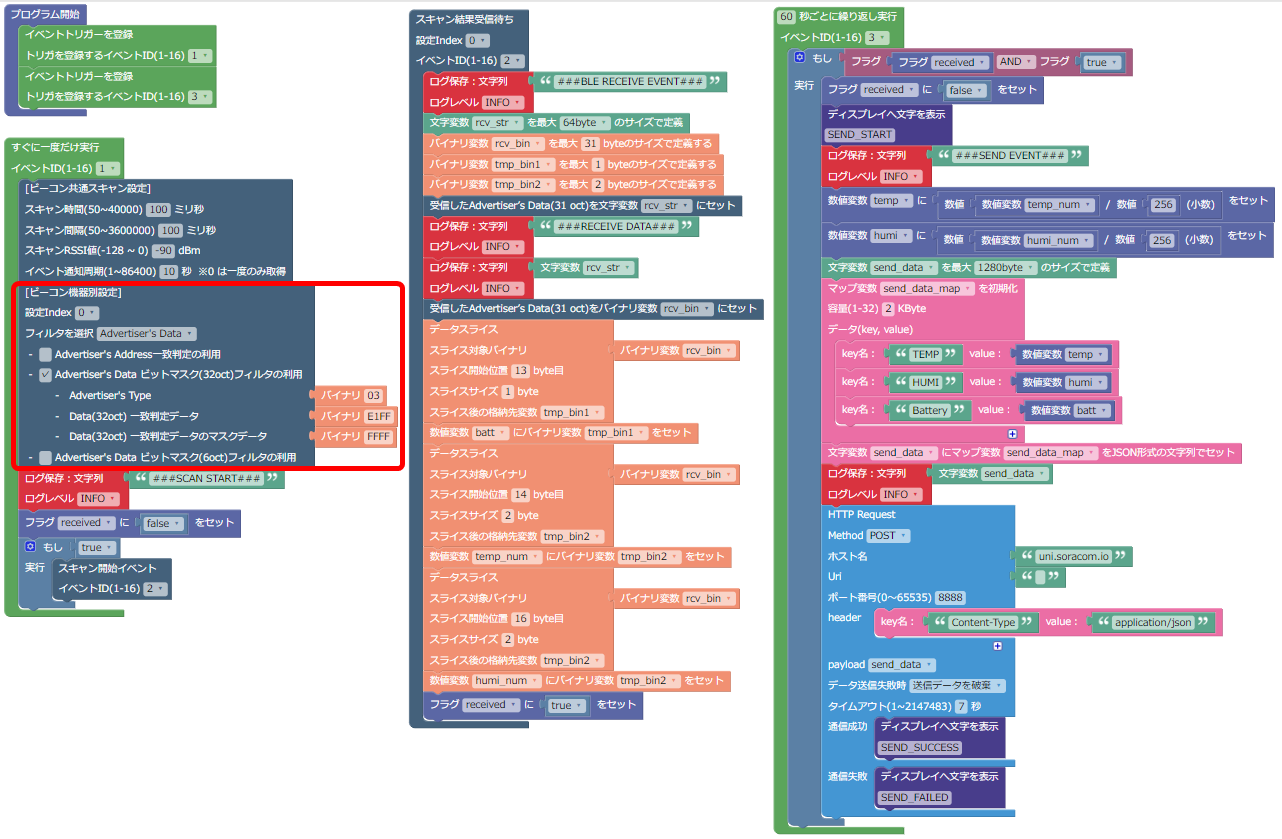Edit 60 seconds repeat interval field

[x=787, y=17]
